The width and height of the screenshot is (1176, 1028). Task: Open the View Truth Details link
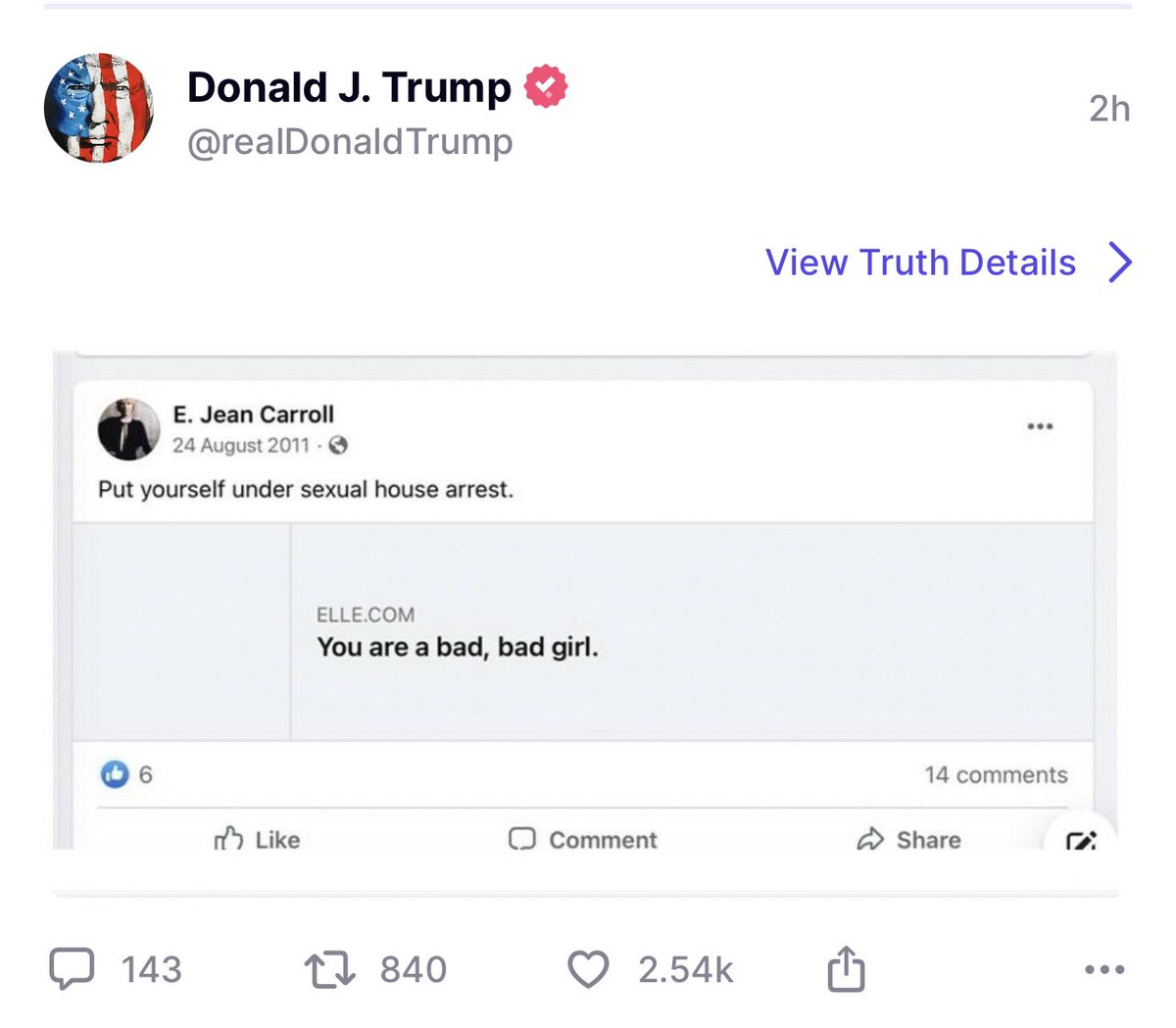click(x=920, y=263)
